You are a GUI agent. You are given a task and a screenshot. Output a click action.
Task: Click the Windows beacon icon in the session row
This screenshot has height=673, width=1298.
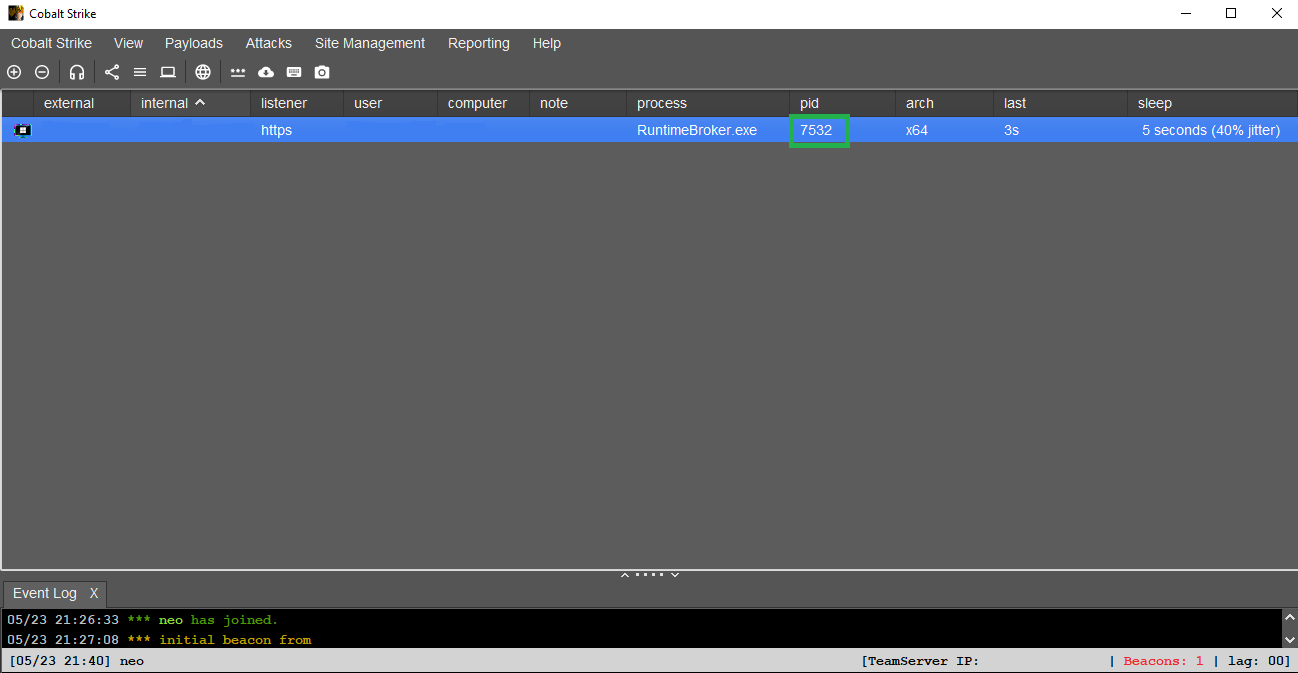click(x=22, y=130)
